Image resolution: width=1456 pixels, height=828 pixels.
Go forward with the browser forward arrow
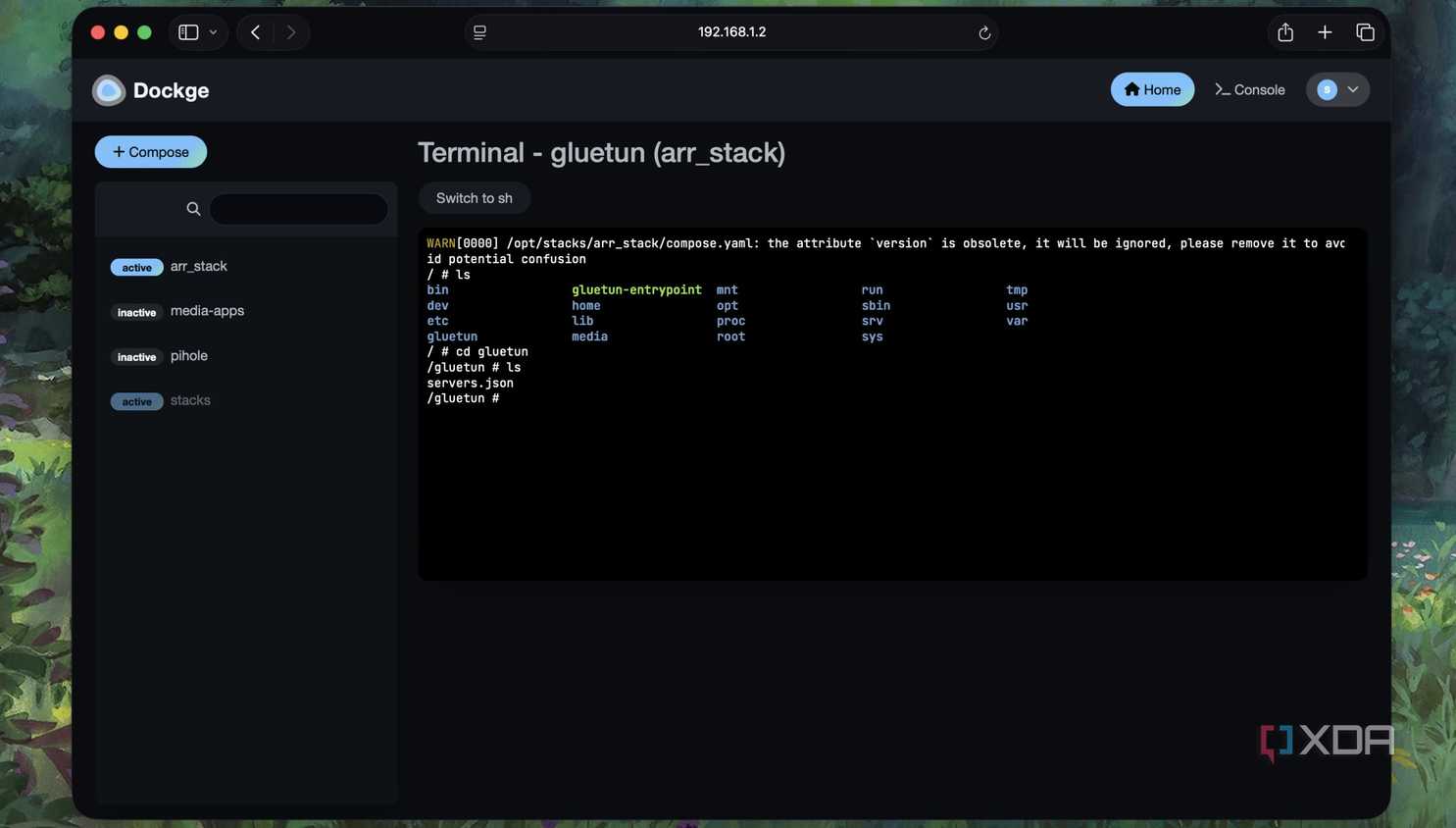(x=291, y=32)
